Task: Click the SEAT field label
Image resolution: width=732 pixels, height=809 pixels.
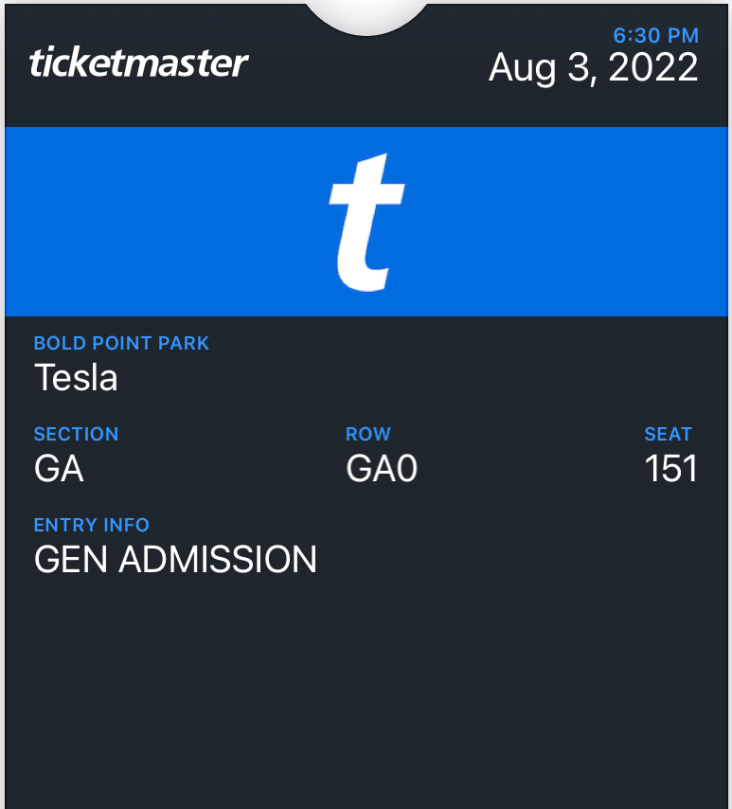Action: coord(668,434)
